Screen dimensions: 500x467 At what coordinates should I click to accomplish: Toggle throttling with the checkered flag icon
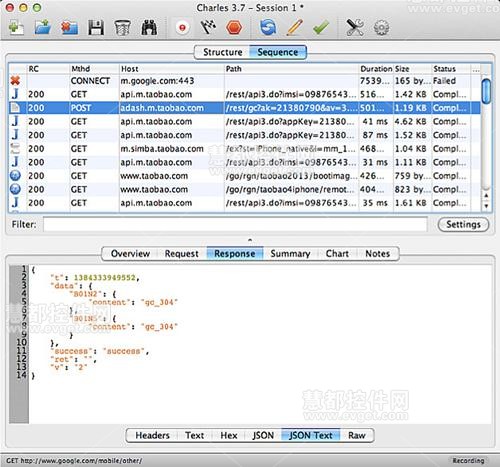tap(208, 28)
